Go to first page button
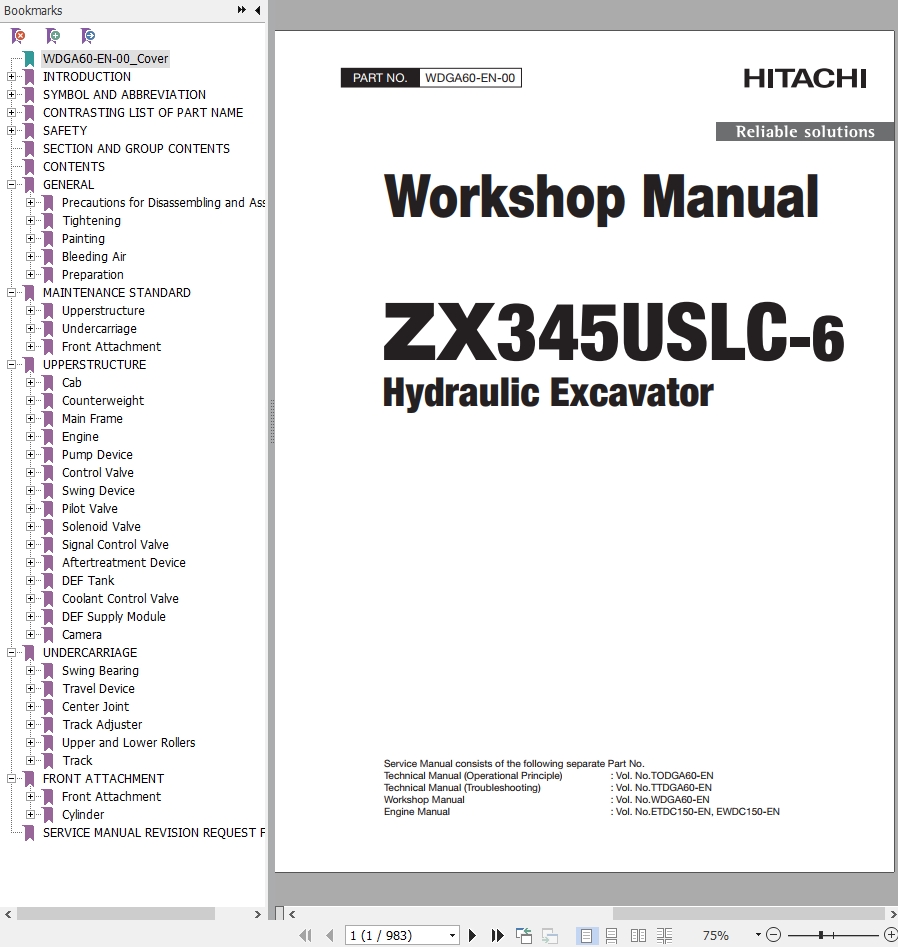The image size is (898, 947). click(306, 936)
